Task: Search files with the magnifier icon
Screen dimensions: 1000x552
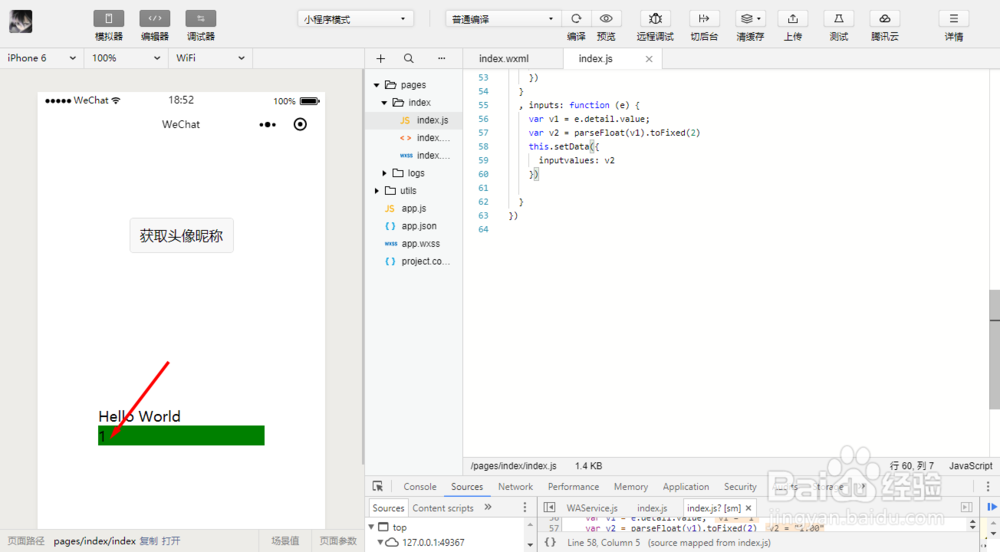Action: pos(409,59)
